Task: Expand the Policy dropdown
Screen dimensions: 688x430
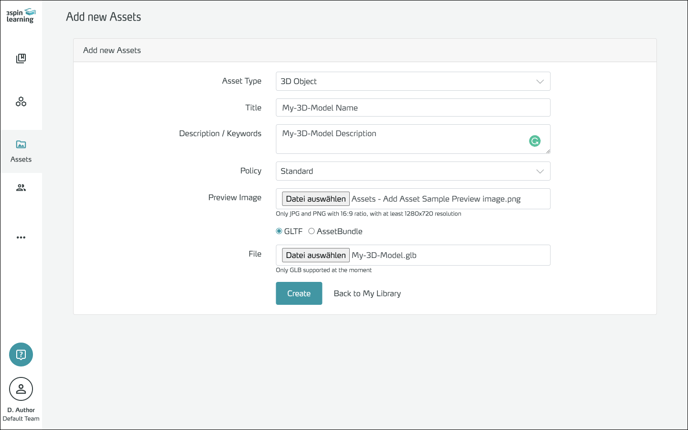Action: 413,171
